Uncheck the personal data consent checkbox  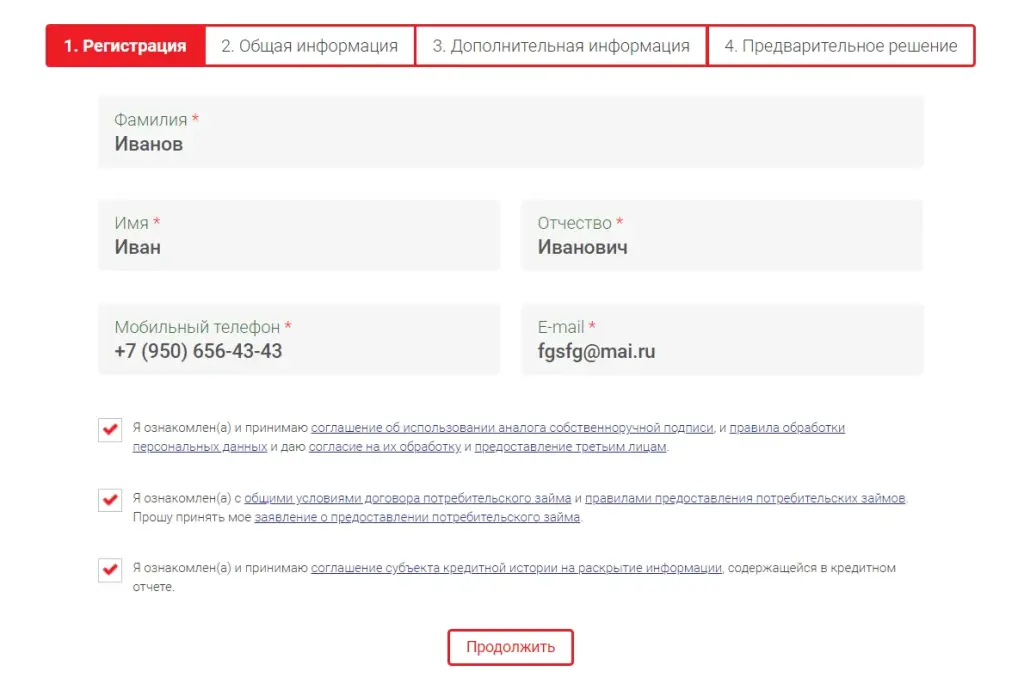coord(110,430)
